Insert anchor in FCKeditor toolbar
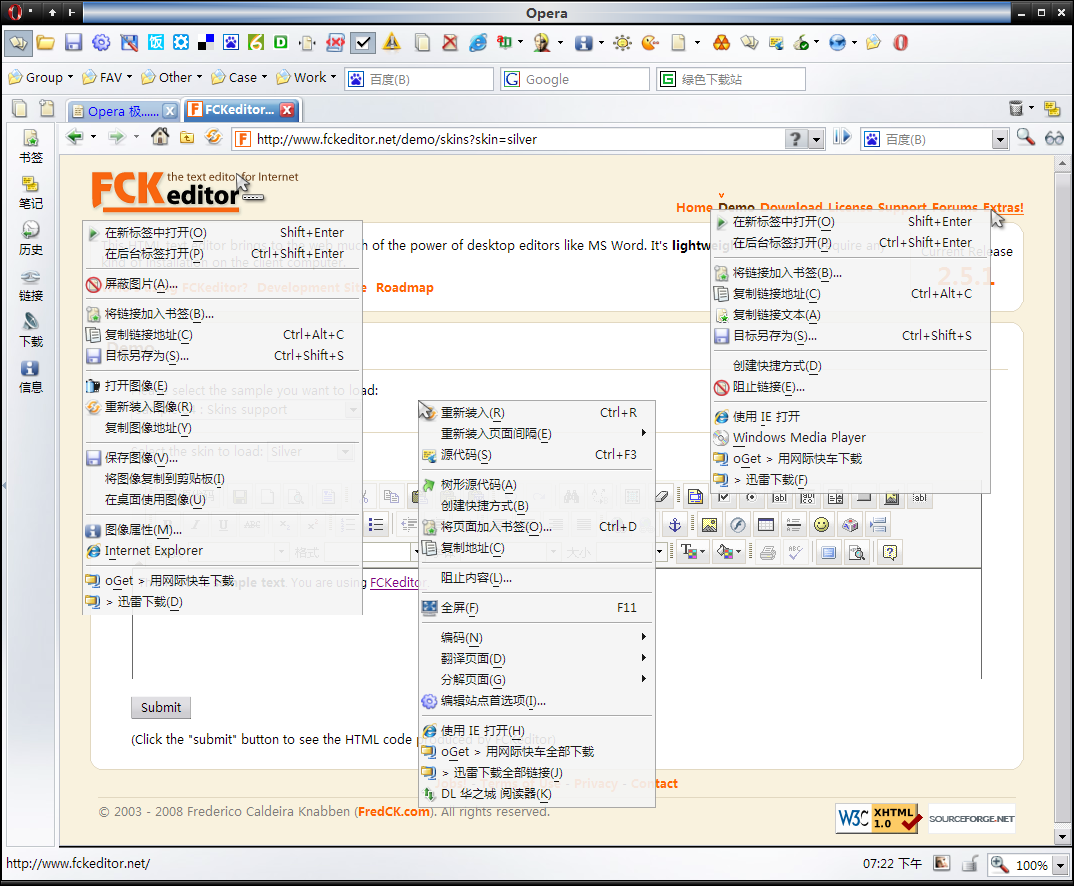 point(675,525)
